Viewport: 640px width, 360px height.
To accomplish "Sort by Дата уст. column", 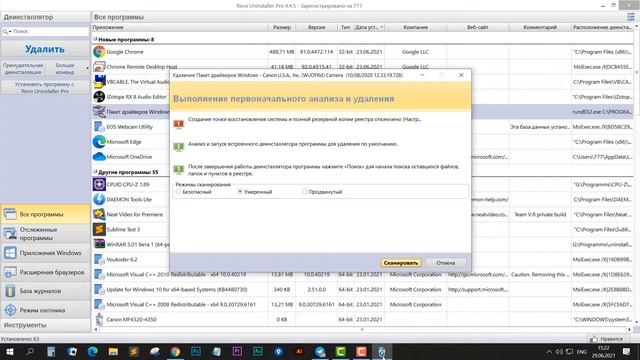I will 369,27.
